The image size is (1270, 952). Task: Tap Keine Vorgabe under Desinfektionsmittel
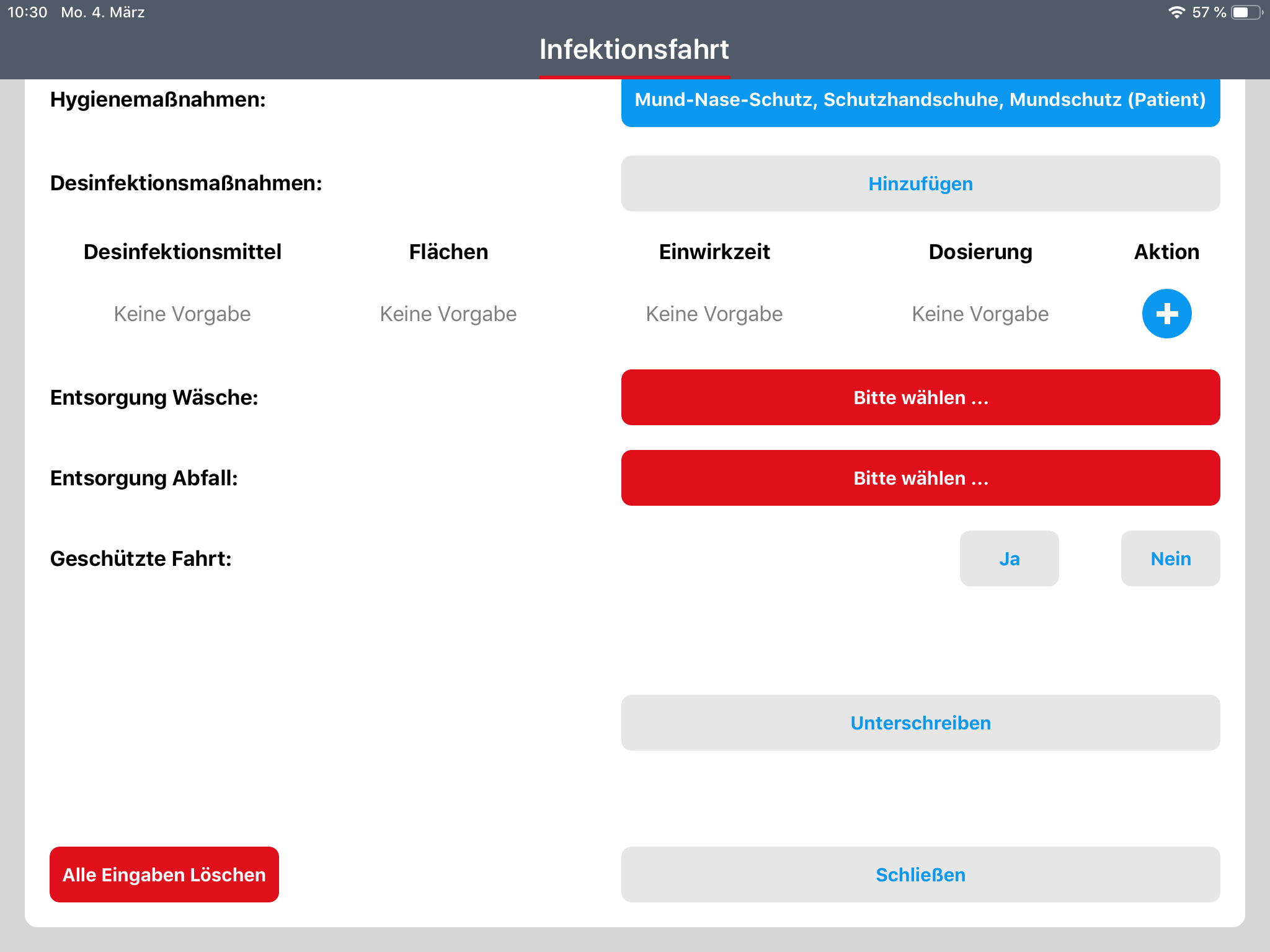point(182,314)
